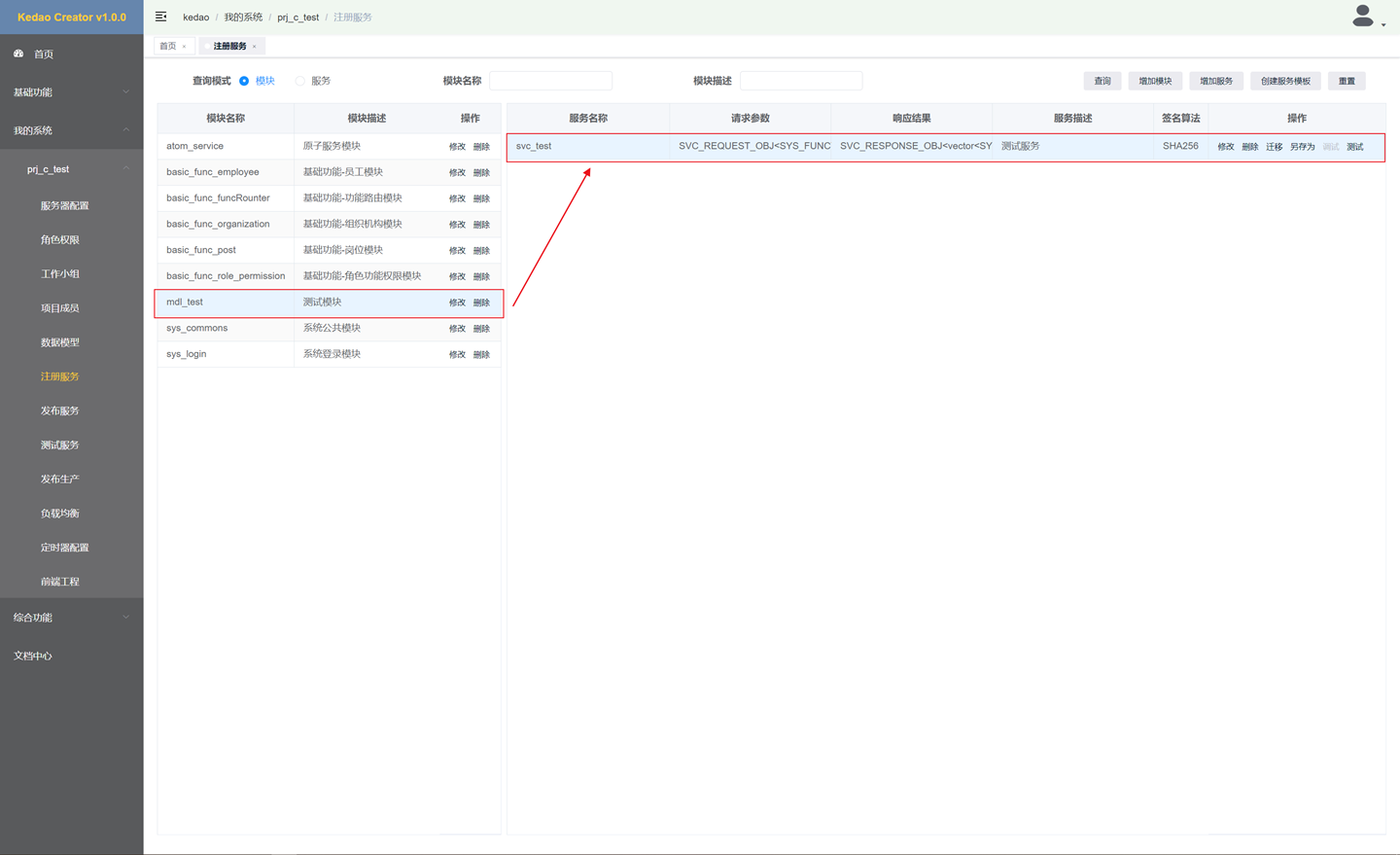1400x855 pixels.
Task: Open 角色权限 menu item
Action: point(60,240)
